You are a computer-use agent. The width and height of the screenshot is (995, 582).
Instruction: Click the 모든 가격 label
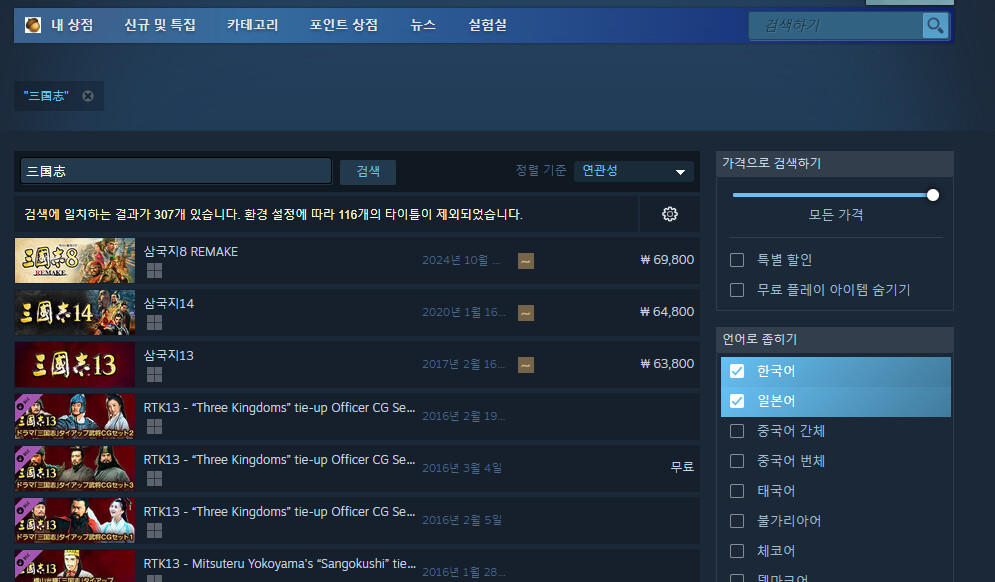point(836,215)
